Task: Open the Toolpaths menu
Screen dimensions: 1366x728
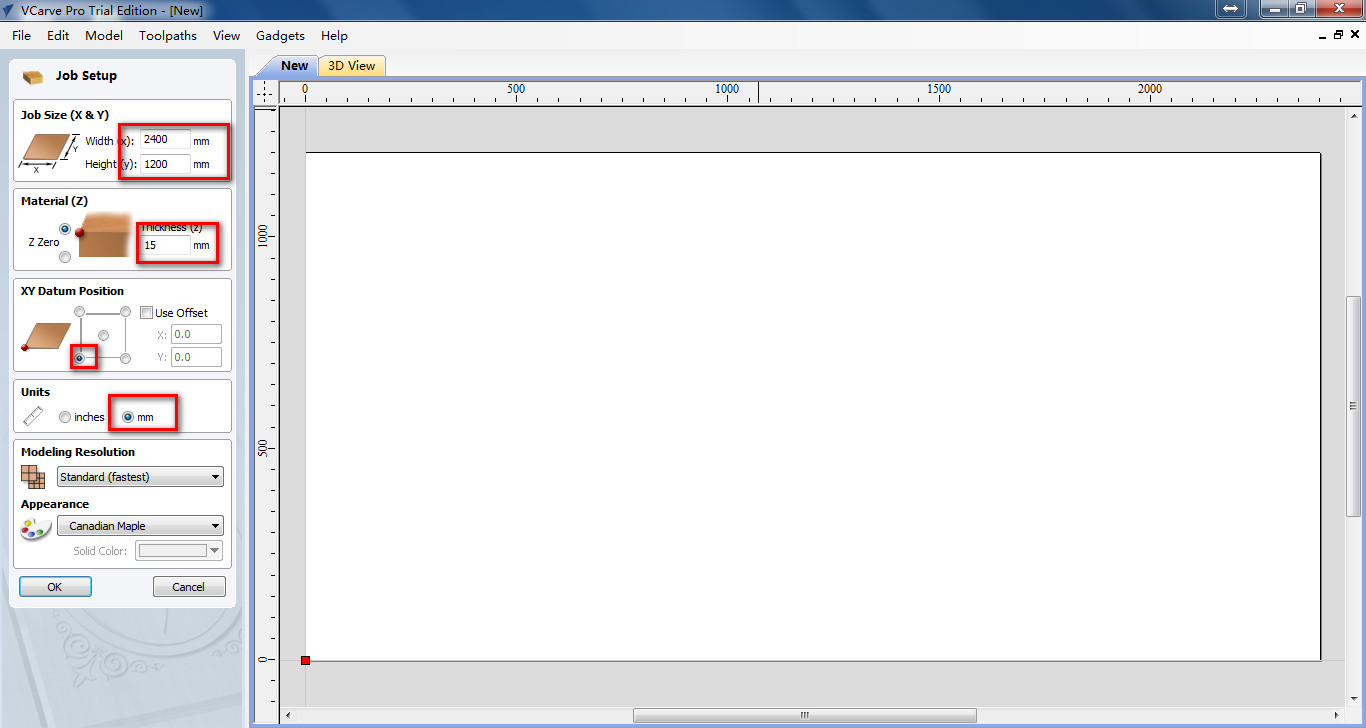Action: 168,35
